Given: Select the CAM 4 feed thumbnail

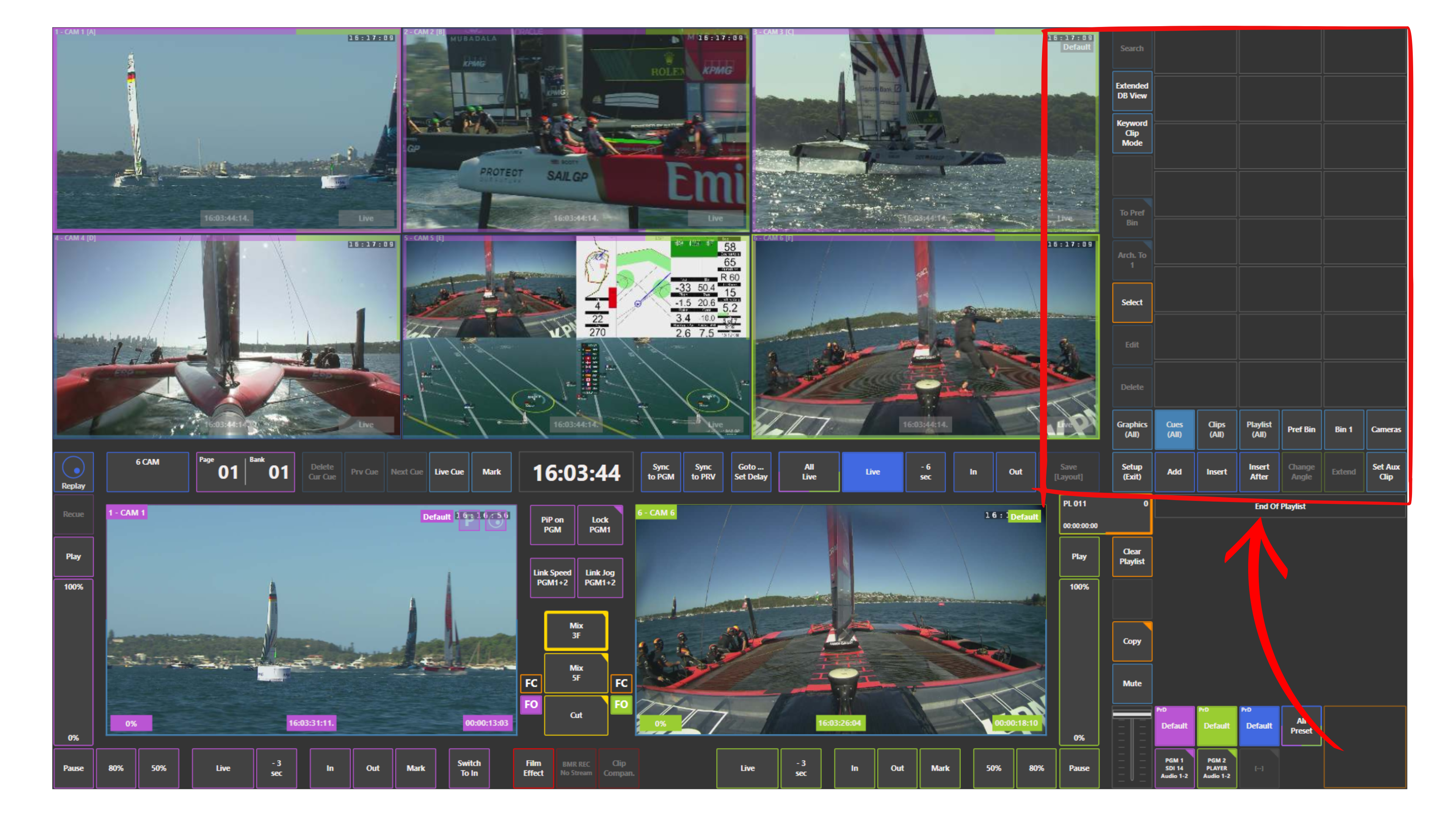Looking at the screenshot, I should pyautogui.click(x=227, y=336).
